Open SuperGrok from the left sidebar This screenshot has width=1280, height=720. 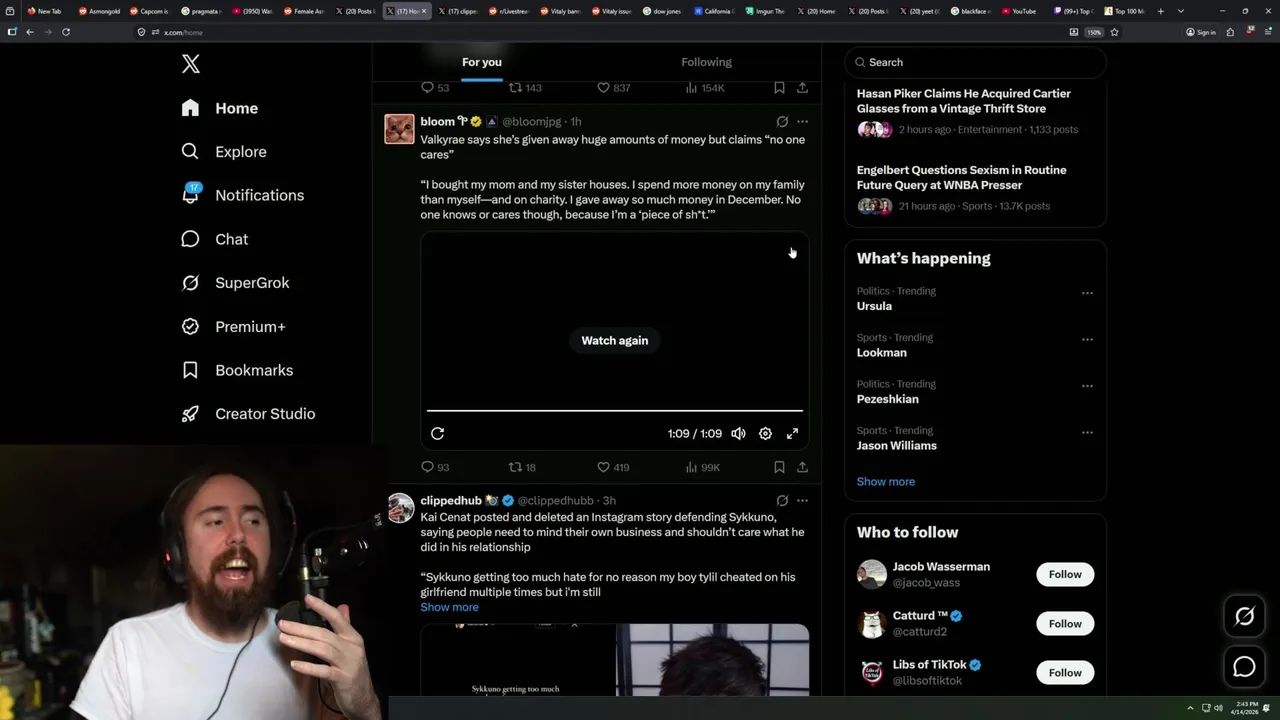pyautogui.click(x=235, y=283)
